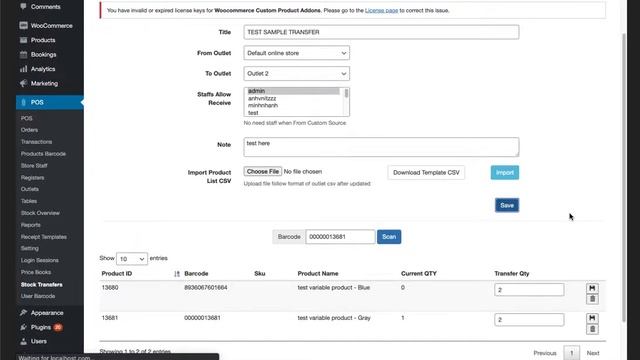Open the Transactions submenu item
The height and width of the screenshot is (360, 640).
(x=36, y=142)
